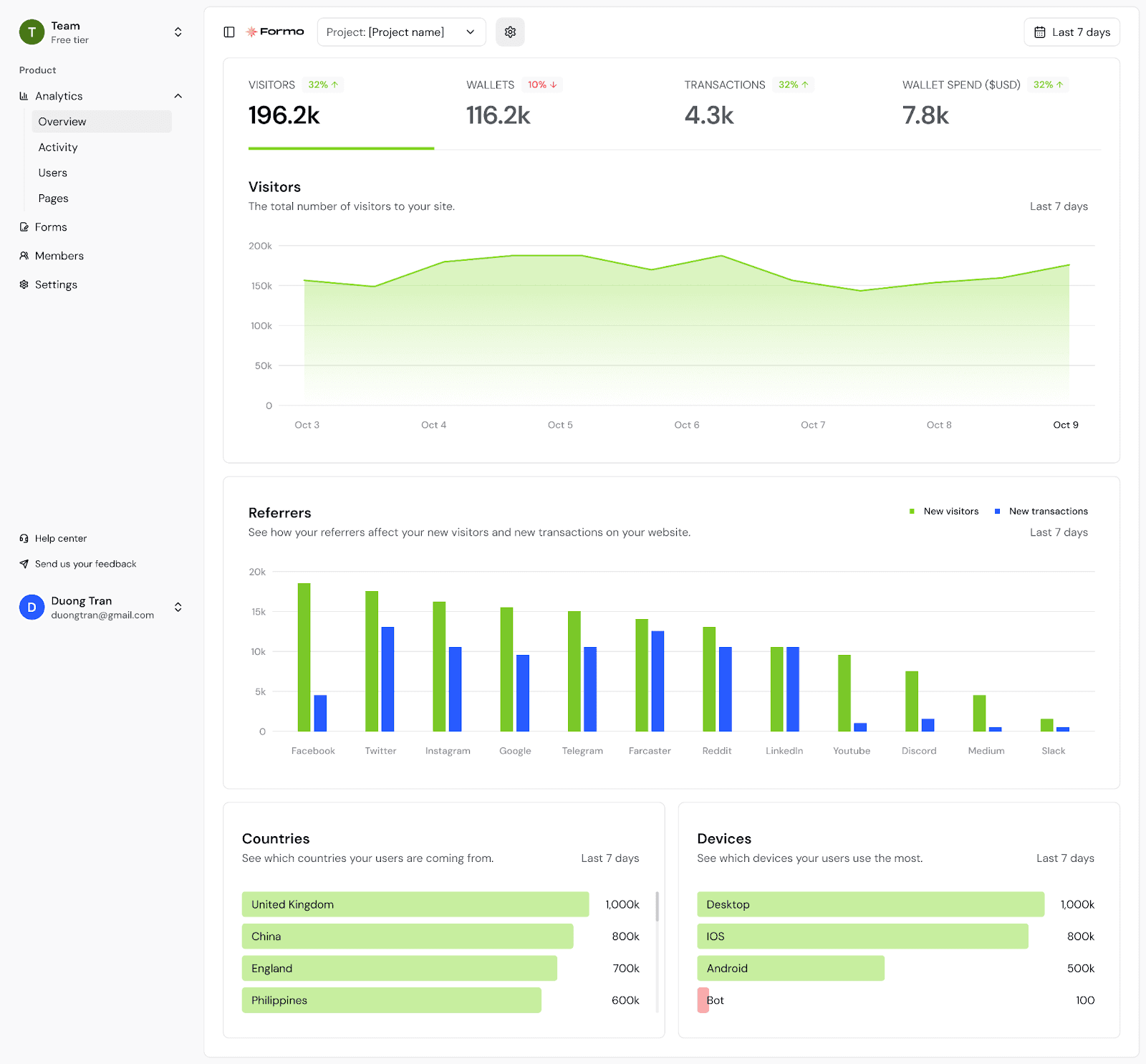Click the IOS device row
Screen dimensions: 1146x1064
896,936
